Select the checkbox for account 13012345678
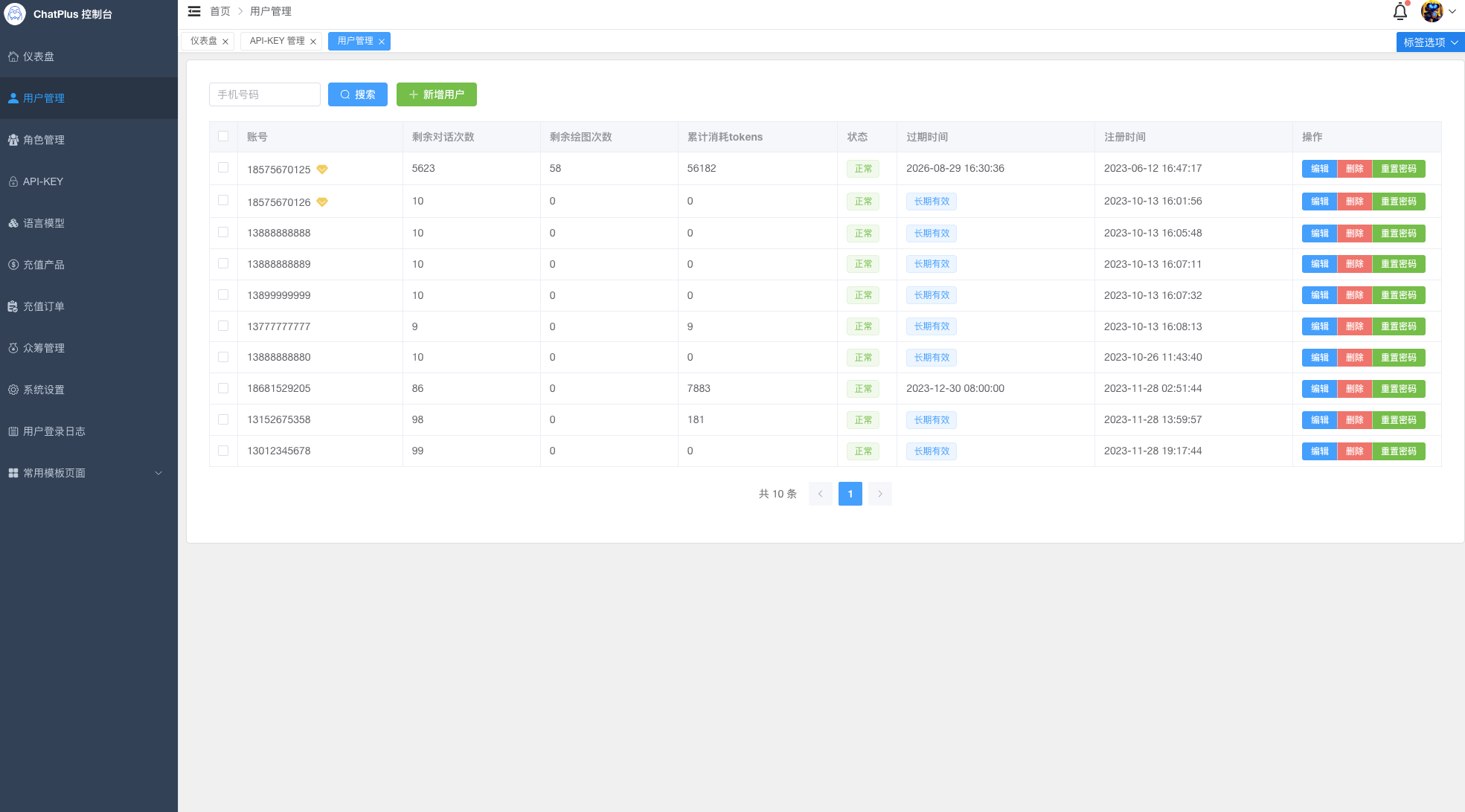The width and height of the screenshot is (1465, 812). [223, 451]
